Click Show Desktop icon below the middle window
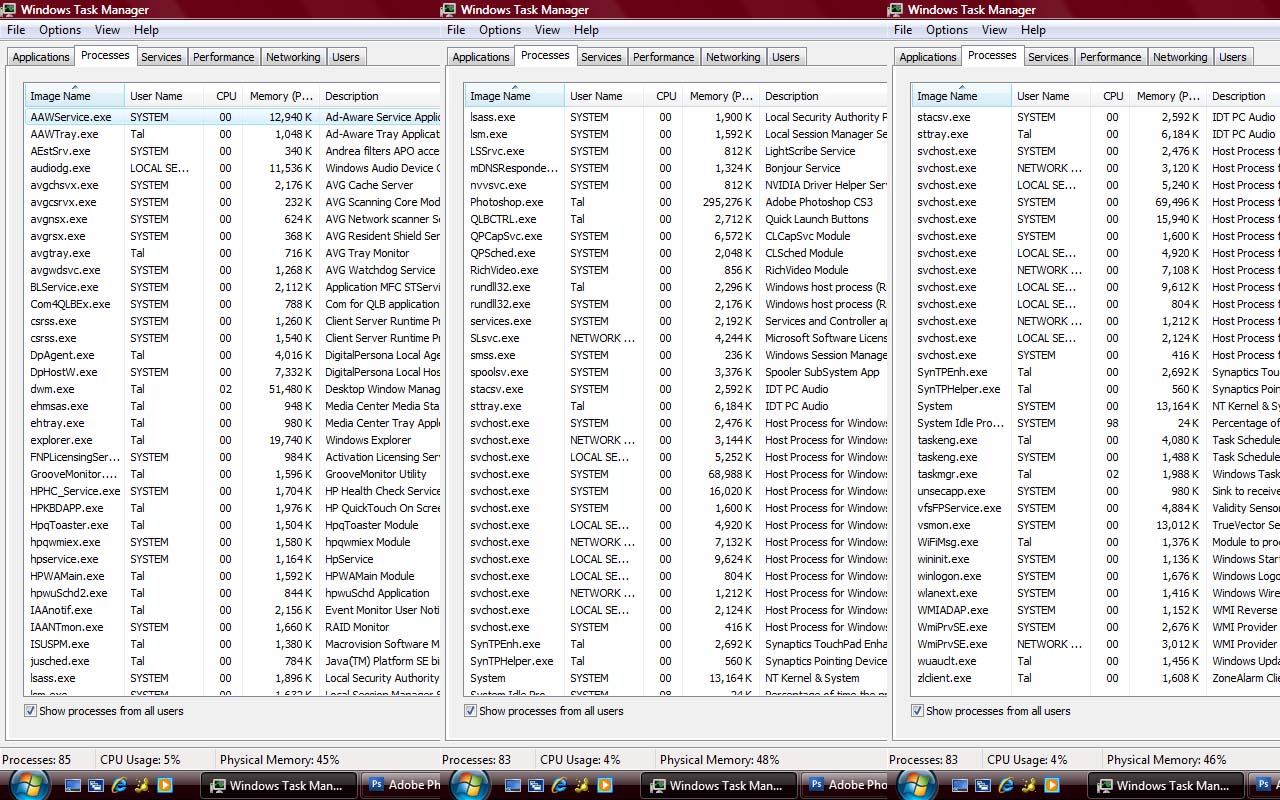This screenshot has width=1280, height=800. pos(513,786)
